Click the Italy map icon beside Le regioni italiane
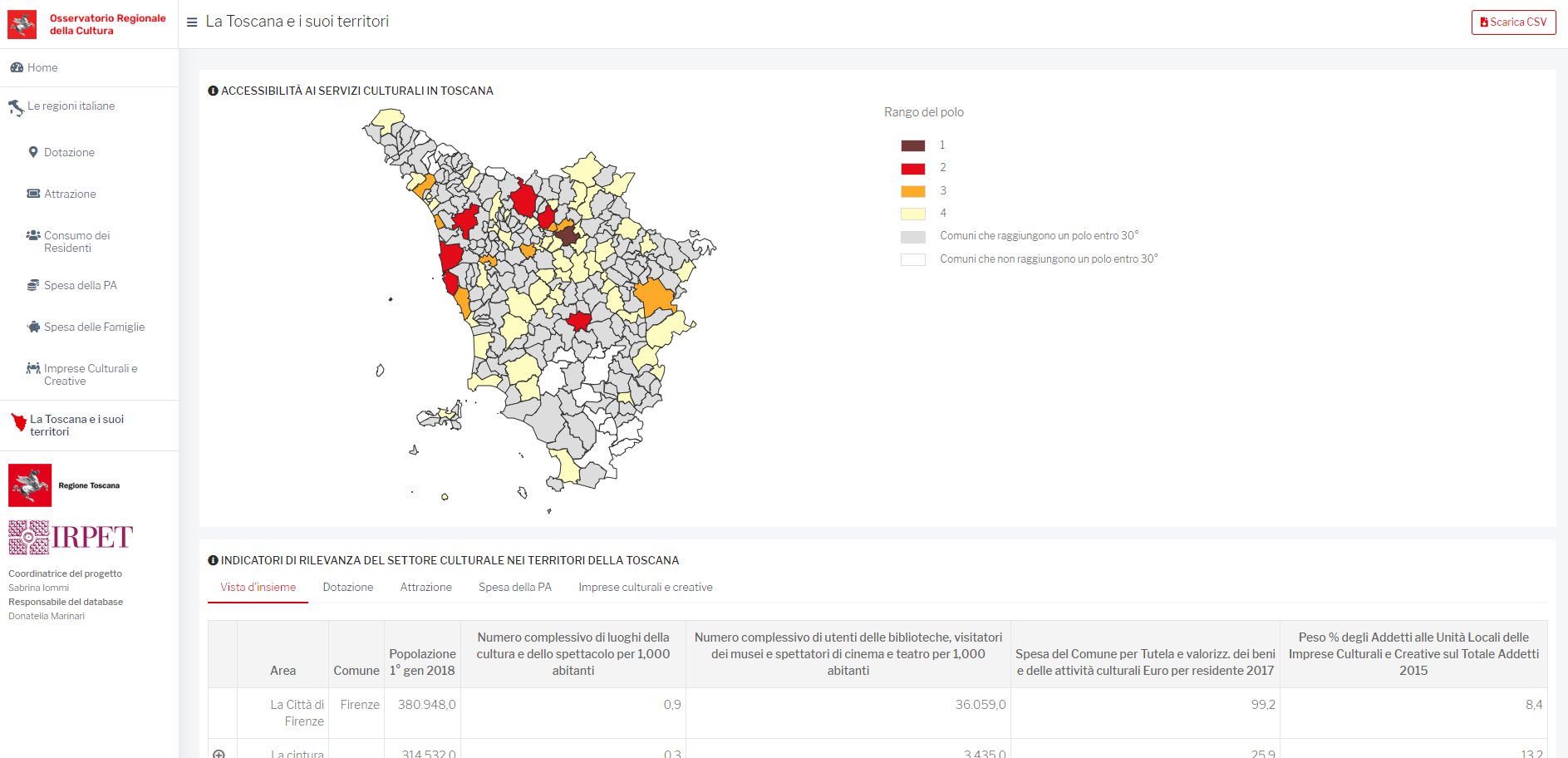The image size is (1568, 758). click(x=16, y=108)
